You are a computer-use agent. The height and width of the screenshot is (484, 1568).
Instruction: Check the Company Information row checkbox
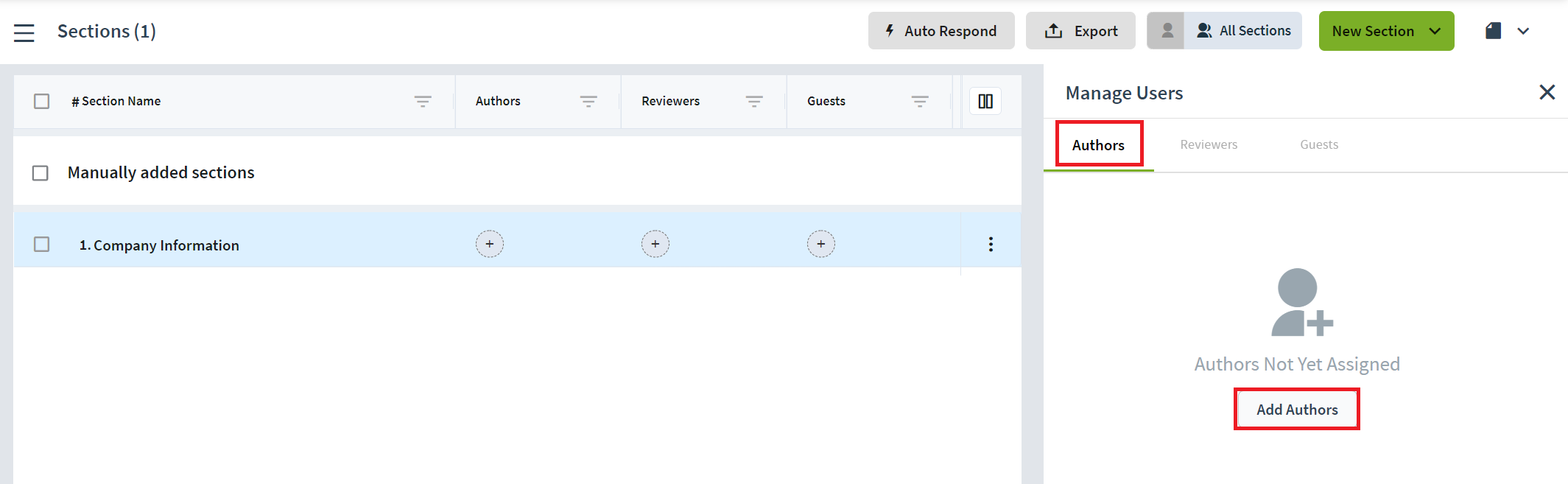click(42, 244)
